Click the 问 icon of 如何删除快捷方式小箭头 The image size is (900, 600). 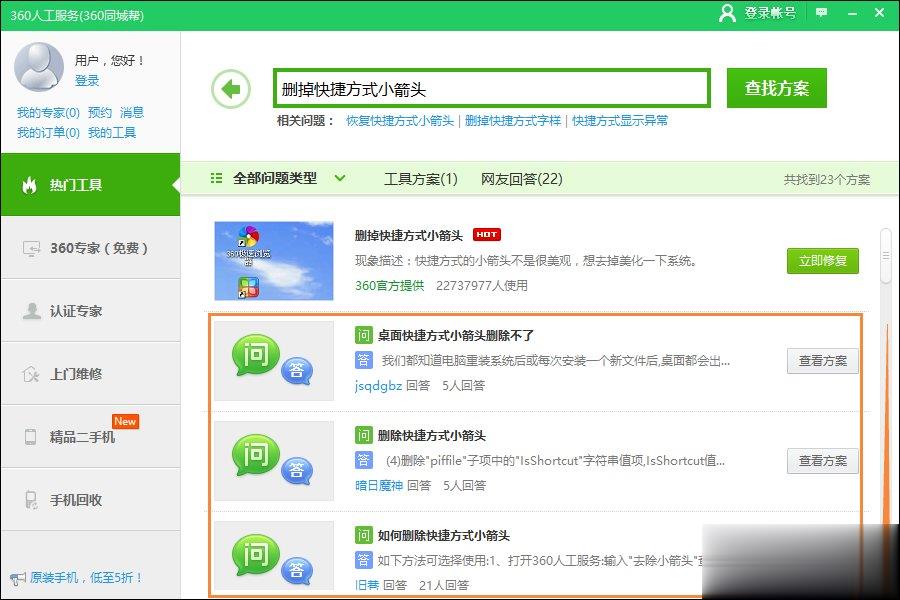363,535
